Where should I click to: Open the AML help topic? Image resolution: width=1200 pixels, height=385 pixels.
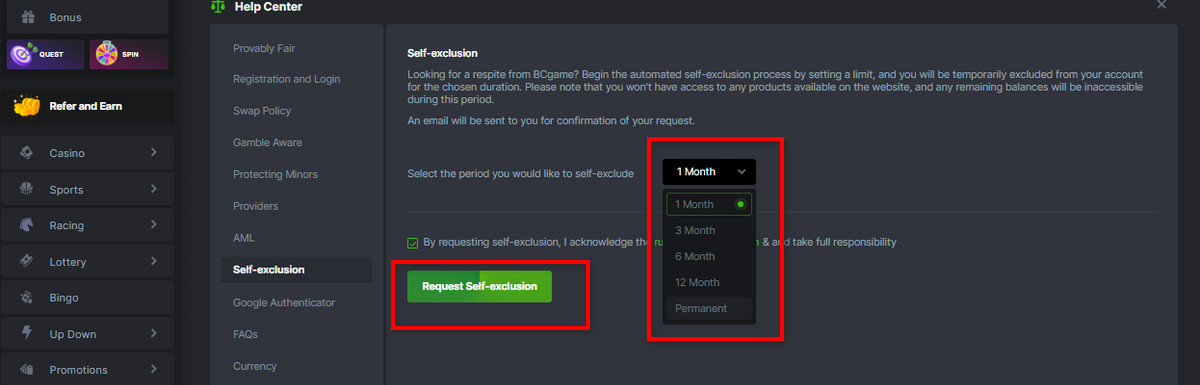coord(245,238)
